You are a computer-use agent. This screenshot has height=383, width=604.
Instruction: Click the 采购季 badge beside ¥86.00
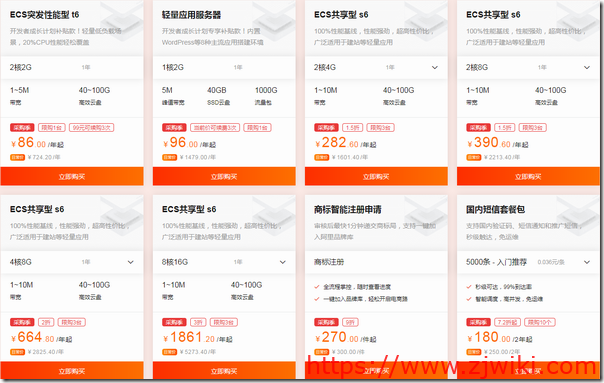(x=22, y=128)
